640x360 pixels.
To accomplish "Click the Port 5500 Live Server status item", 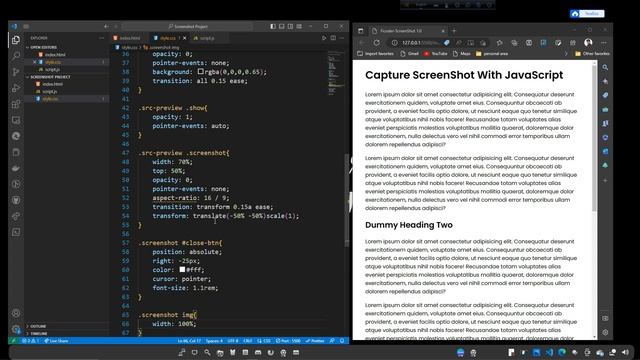I will (288, 341).
